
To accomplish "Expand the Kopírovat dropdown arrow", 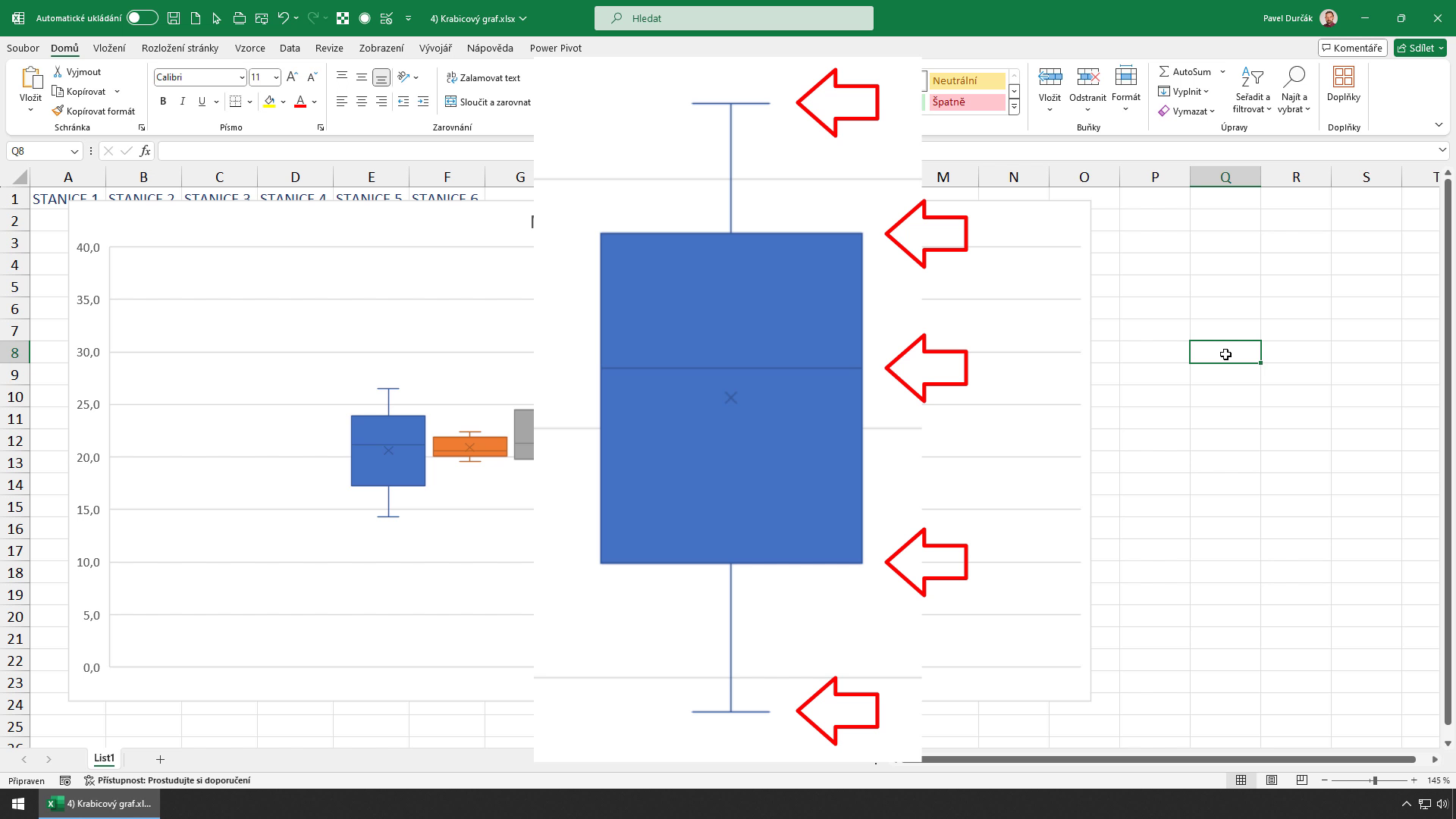I will tap(117, 92).
